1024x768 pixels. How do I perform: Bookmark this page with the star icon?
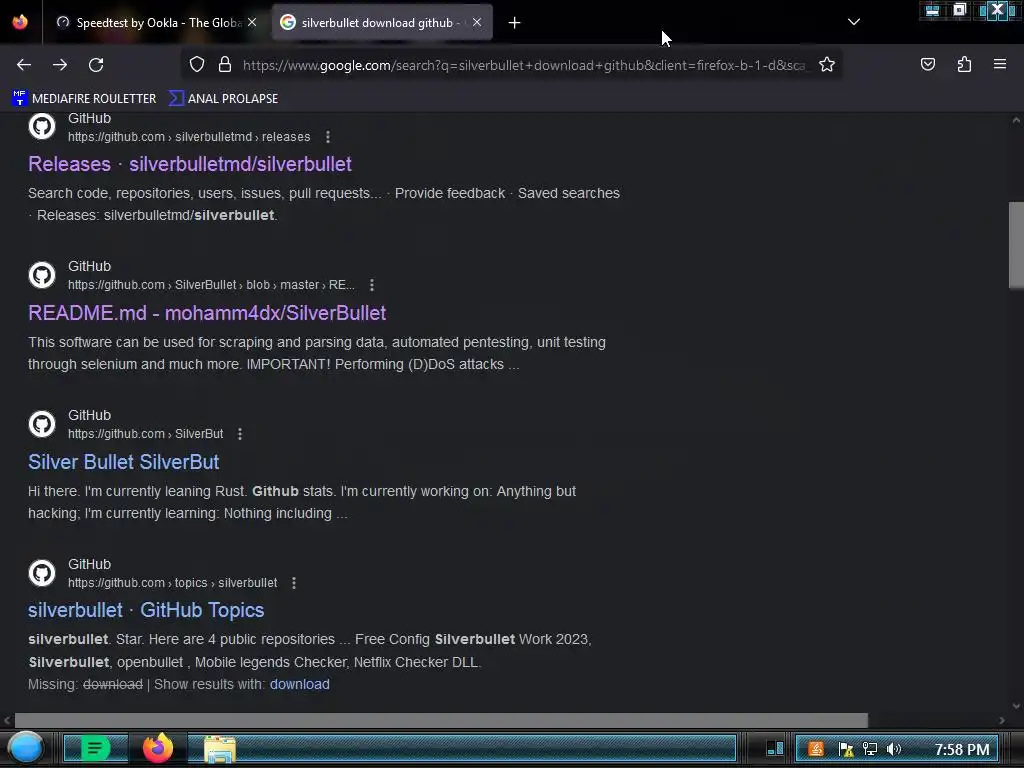827,65
